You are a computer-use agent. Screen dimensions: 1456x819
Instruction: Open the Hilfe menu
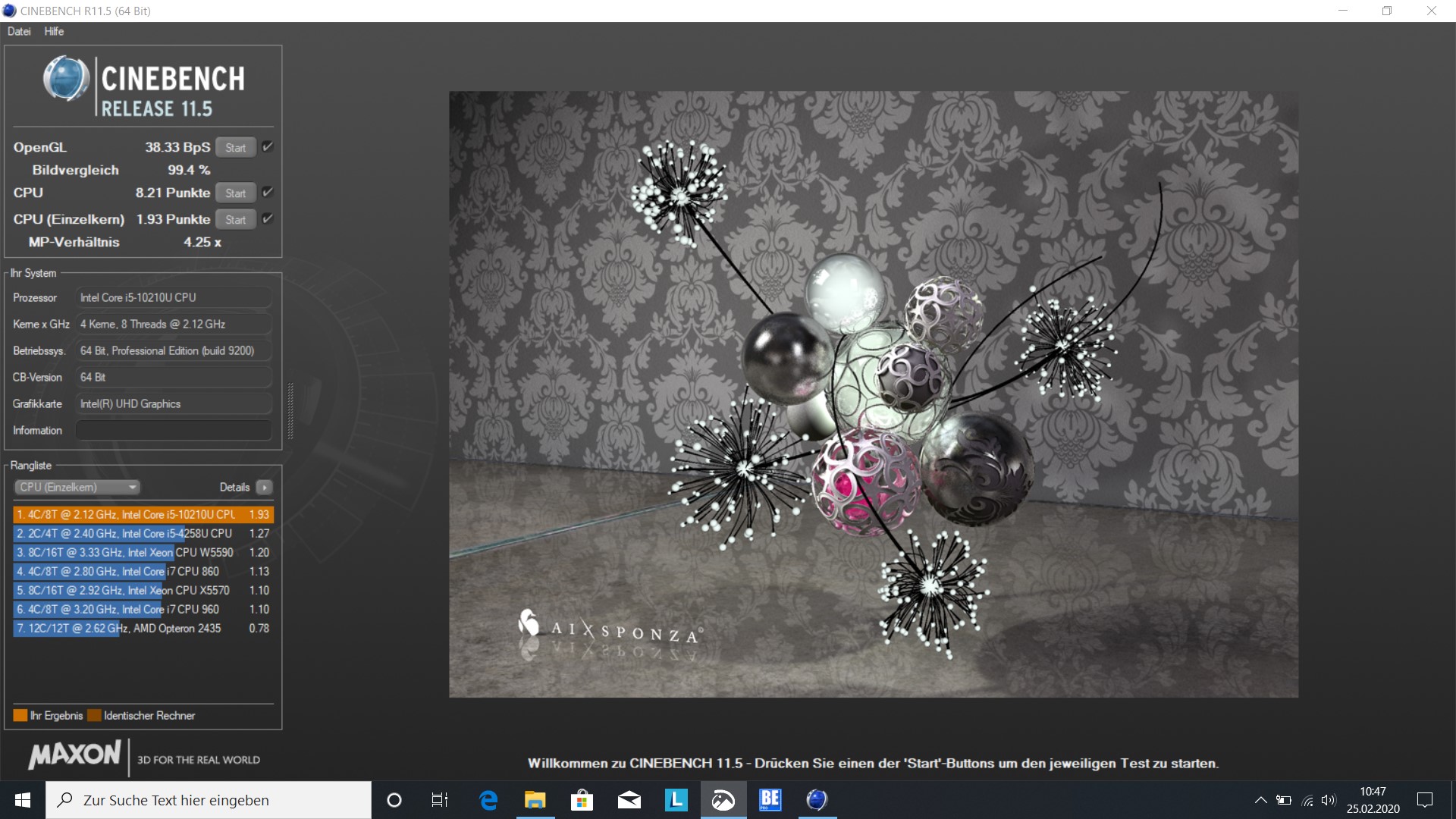click(54, 31)
